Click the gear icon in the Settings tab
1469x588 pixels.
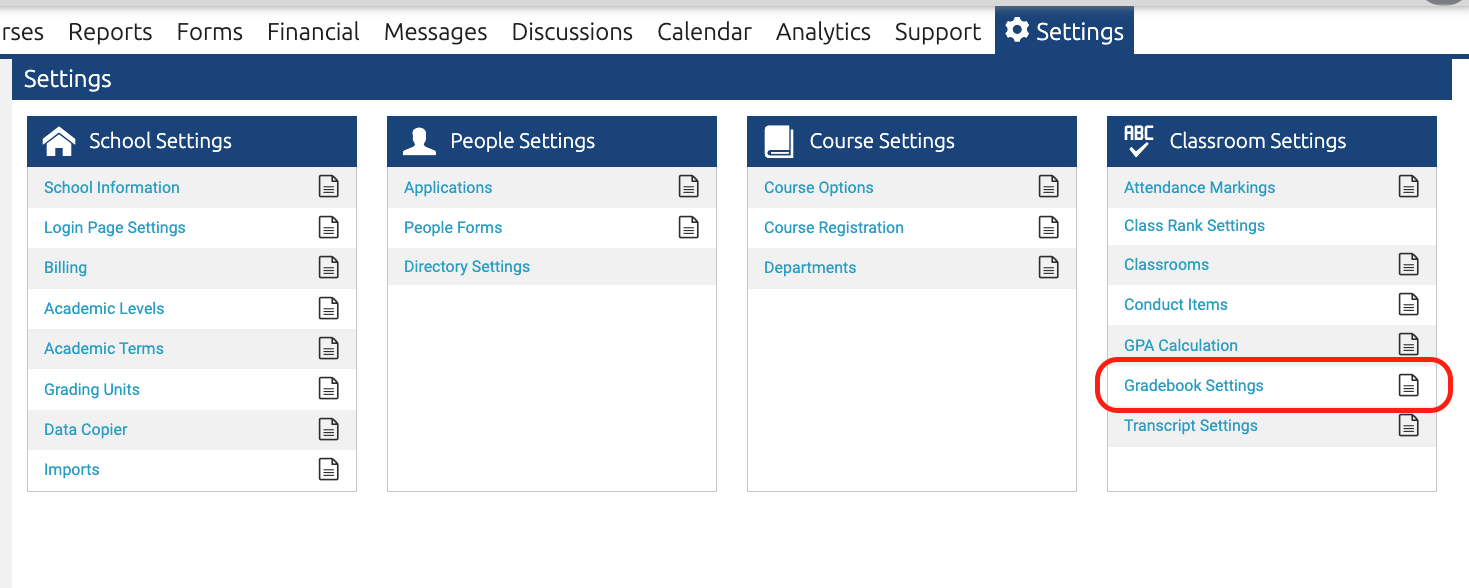point(1018,31)
